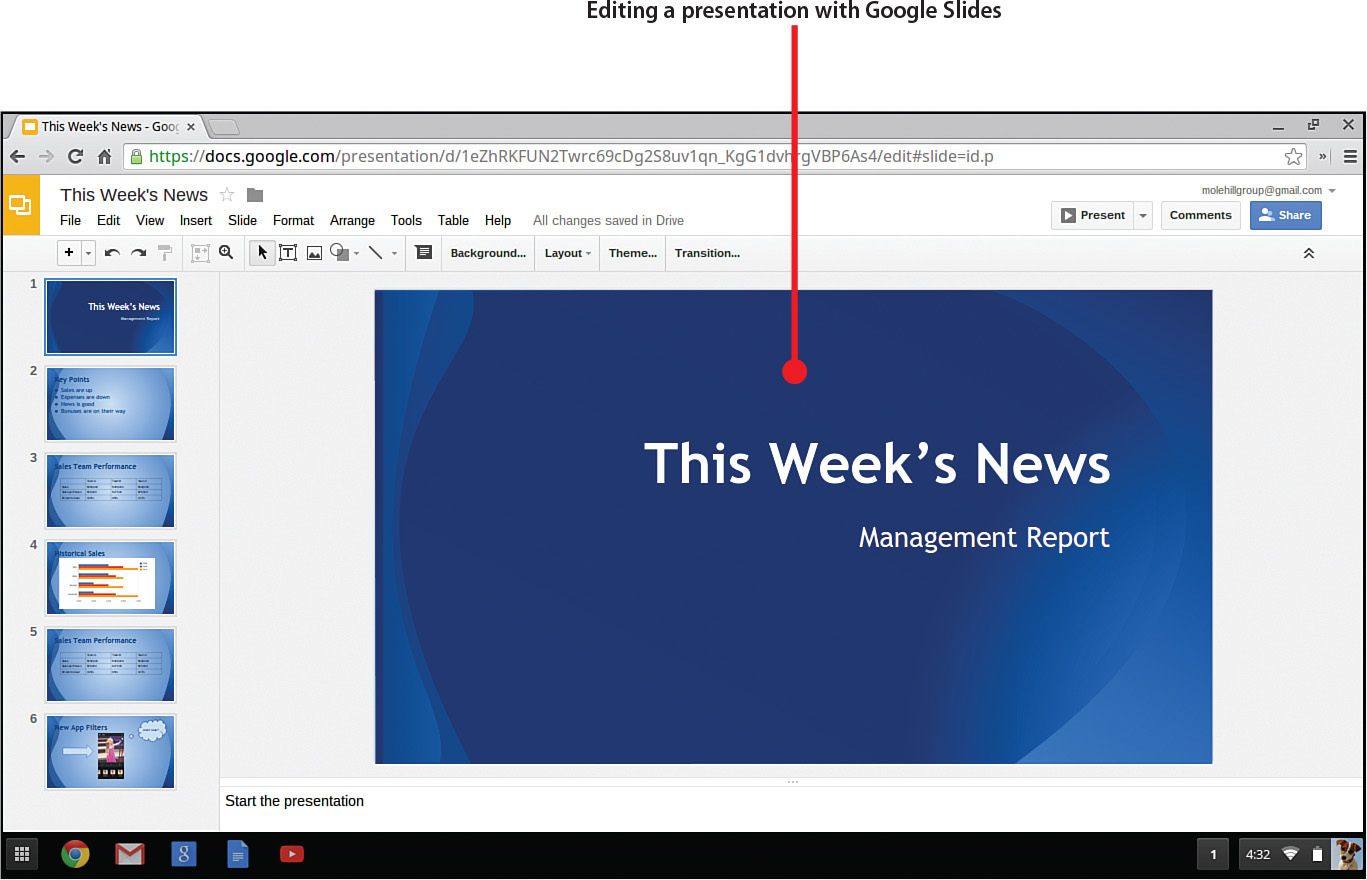The image size is (1367, 880).
Task: Star the This Week's News presentation
Action: coord(227,195)
